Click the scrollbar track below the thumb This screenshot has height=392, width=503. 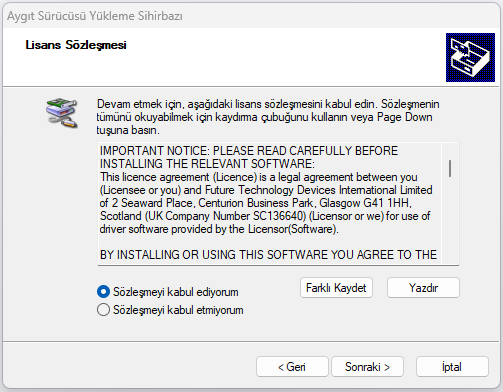(x=450, y=220)
